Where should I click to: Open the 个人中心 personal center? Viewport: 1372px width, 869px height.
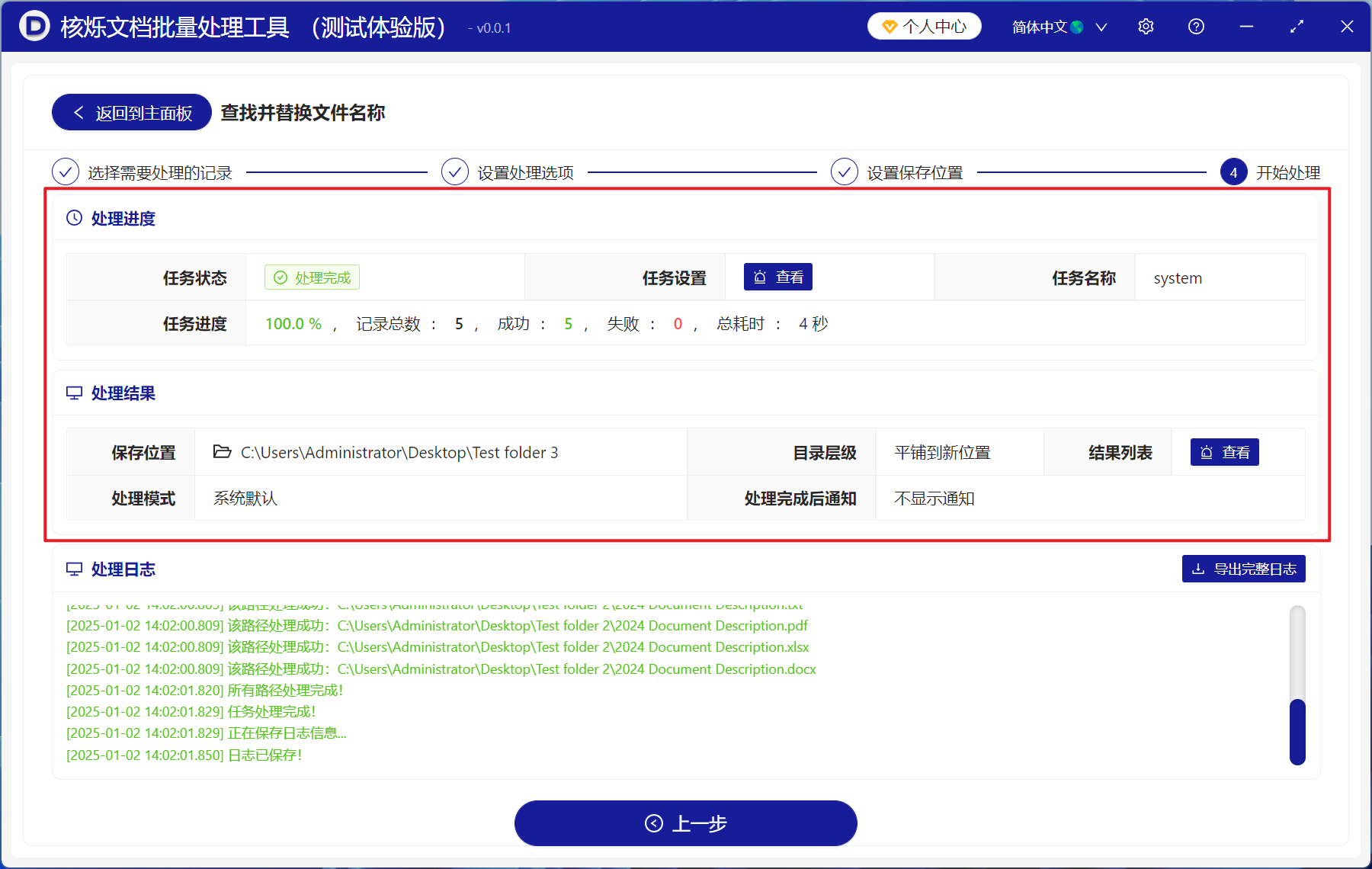click(x=924, y=27)
